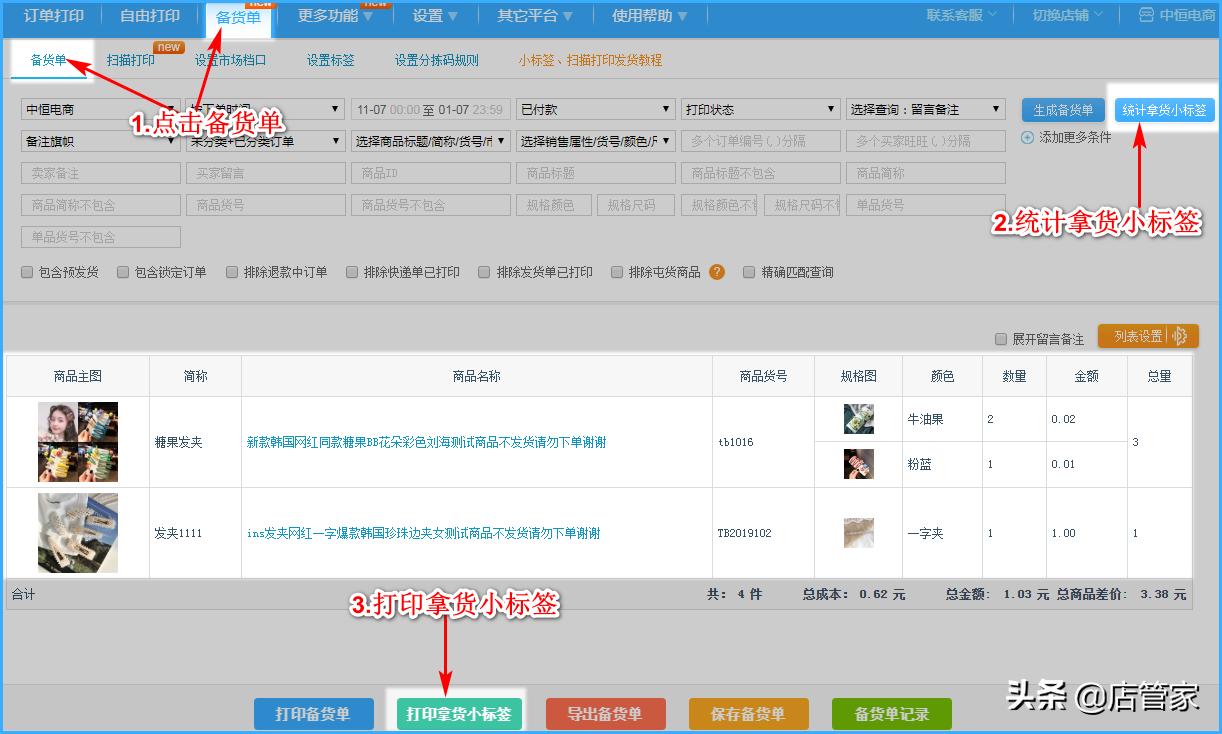Click the 生成备货单 button
1222x734 pixels.
coord(1062,108)
